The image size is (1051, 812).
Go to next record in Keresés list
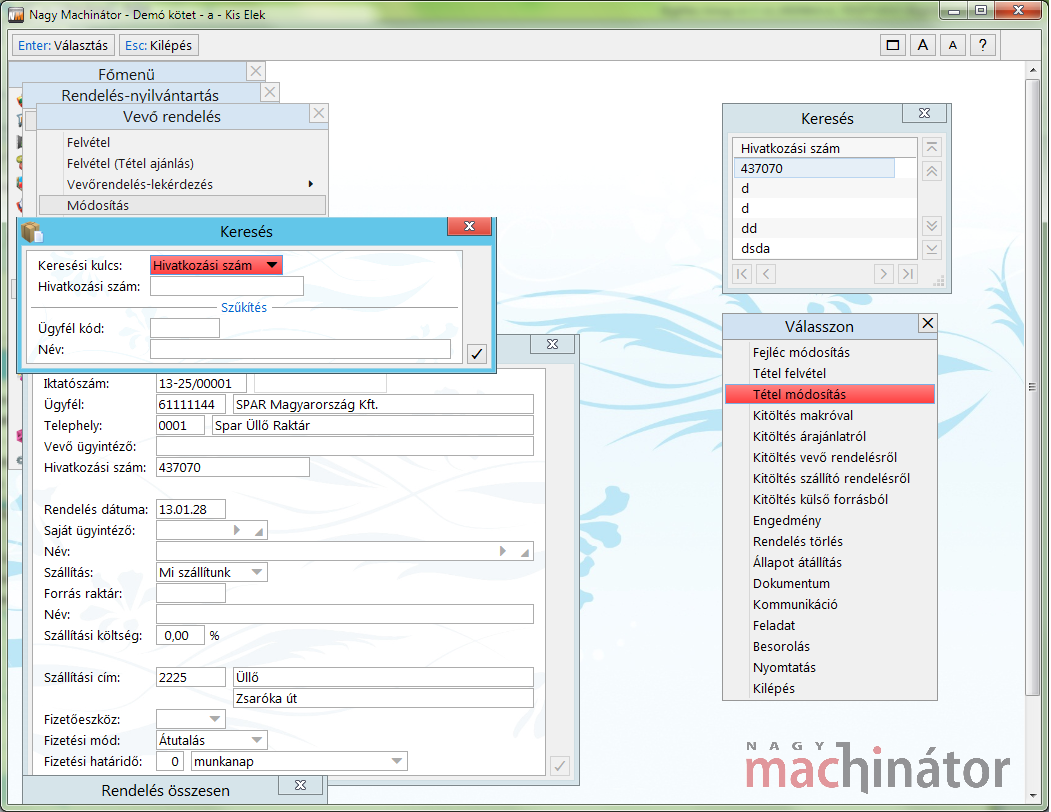tap(883, 274)
